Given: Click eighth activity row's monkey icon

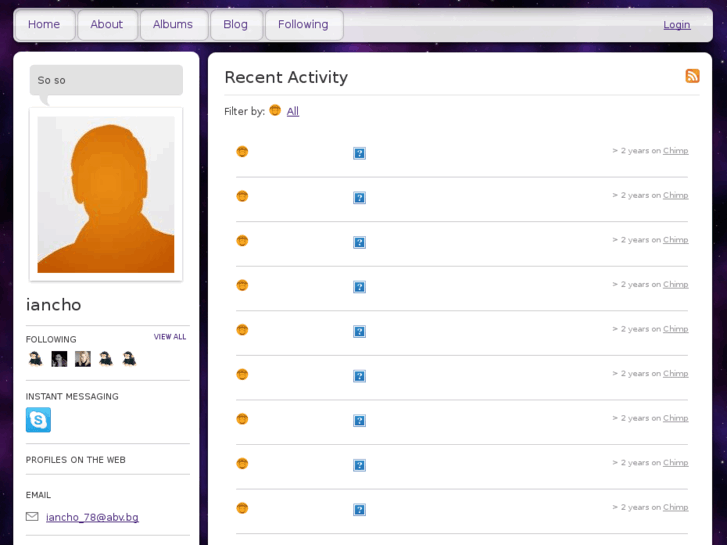Looking at the screenshot, I should [242, 463].
